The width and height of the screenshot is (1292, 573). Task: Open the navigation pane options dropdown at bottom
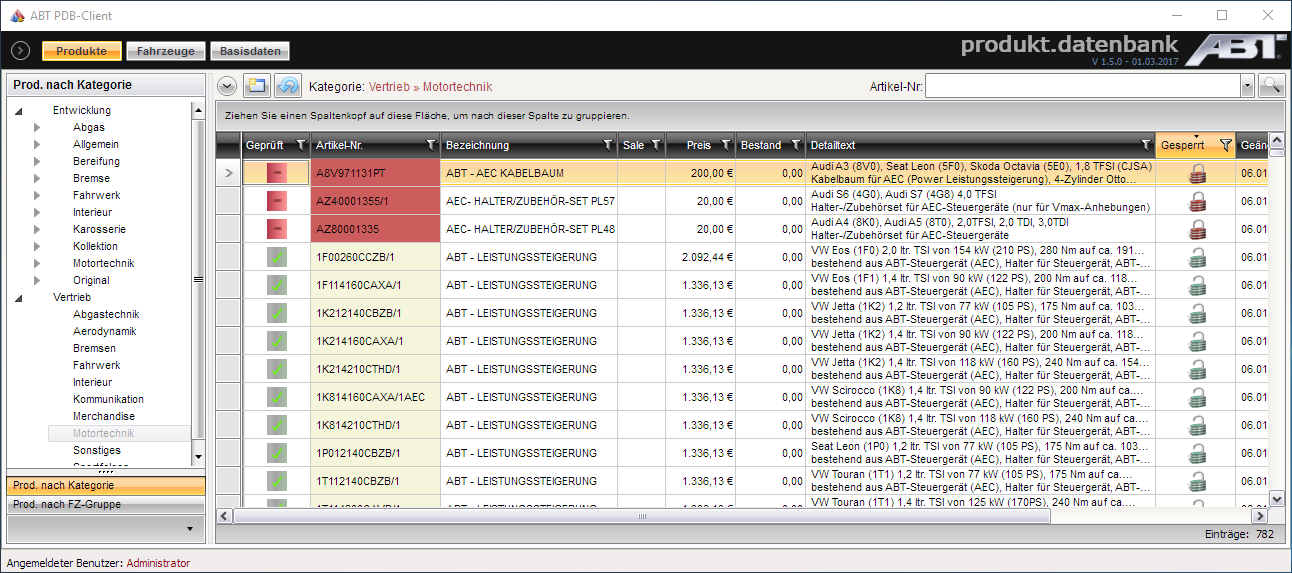(190, 528)
